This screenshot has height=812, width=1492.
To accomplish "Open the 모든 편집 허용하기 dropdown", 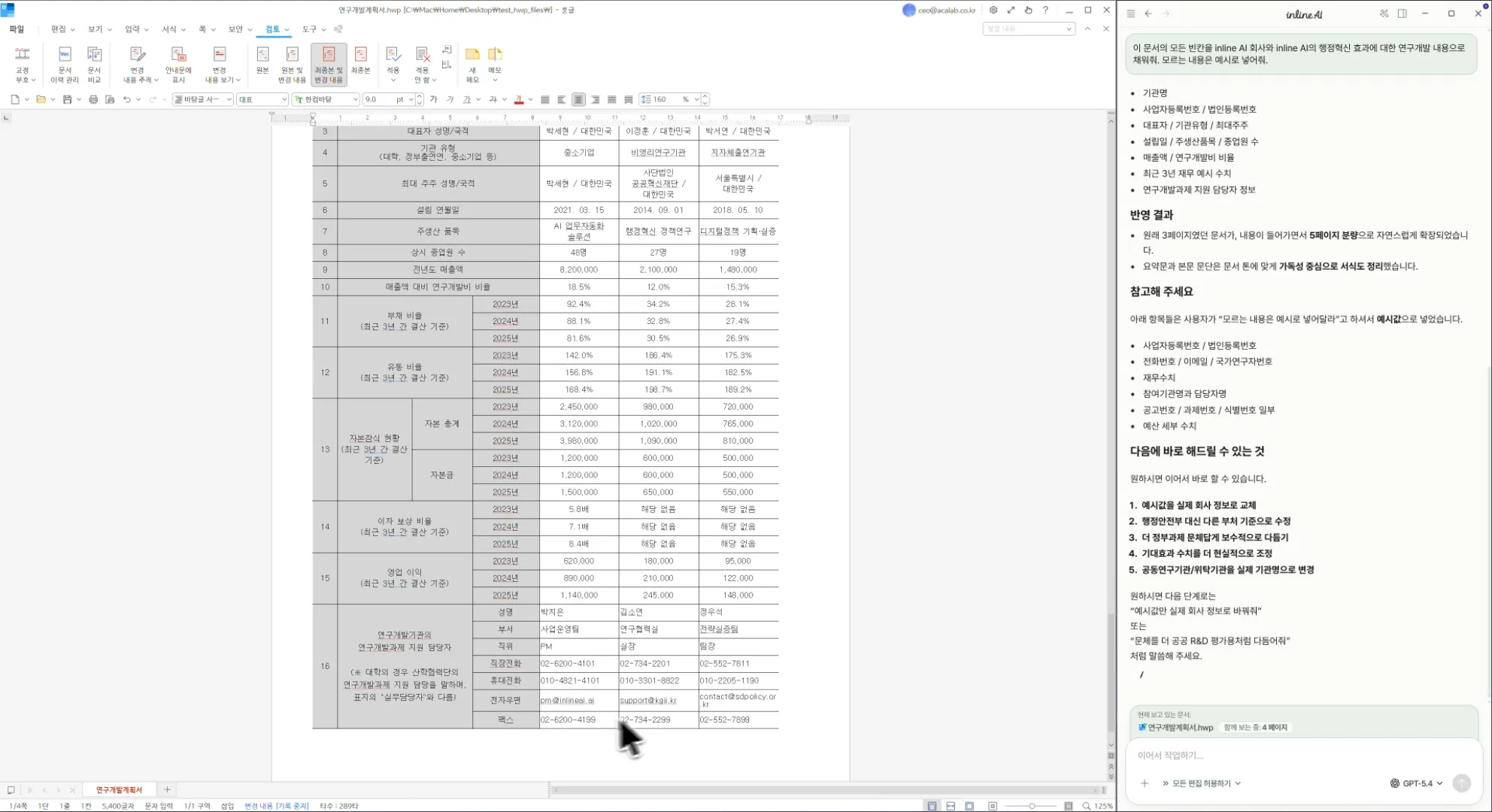I will tap(1202, 783).
